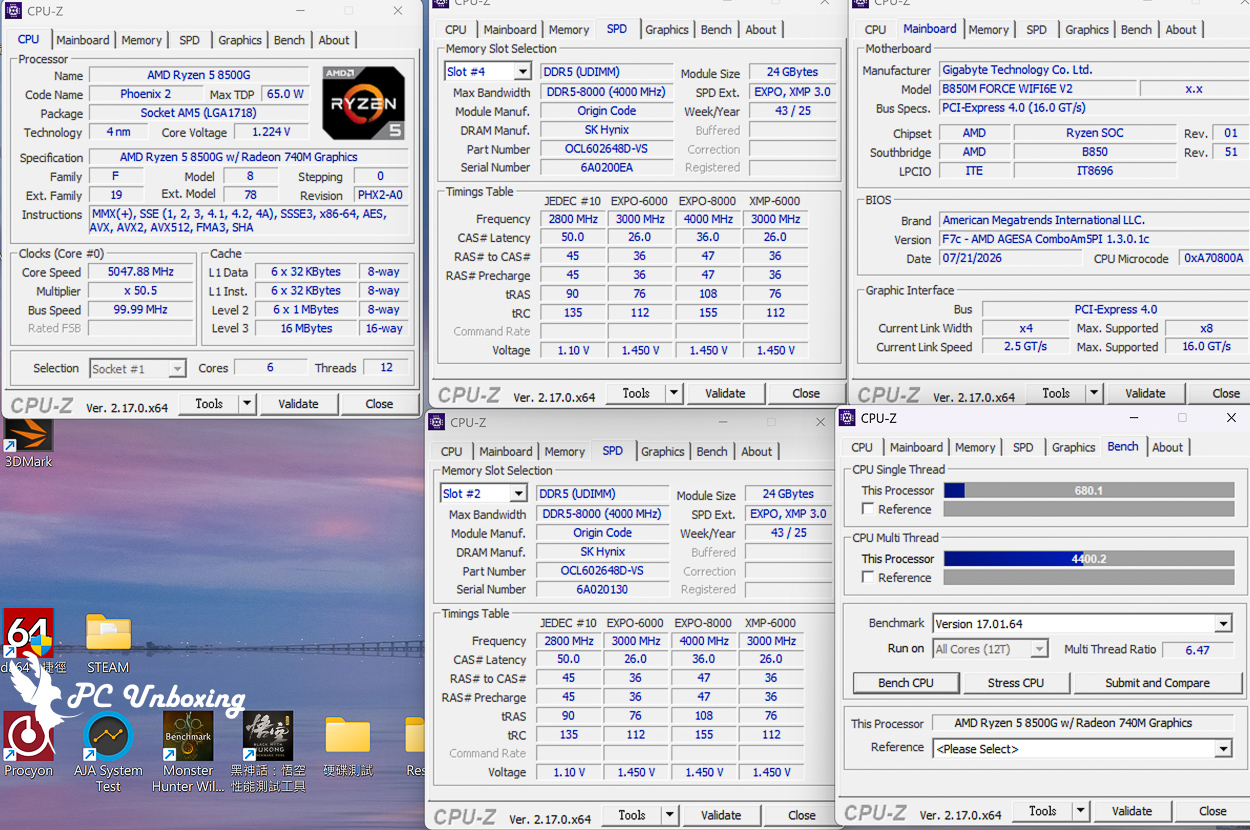
Task: Click the multi thread 4400.2 score bar
Action: [x=1089, y=559]
